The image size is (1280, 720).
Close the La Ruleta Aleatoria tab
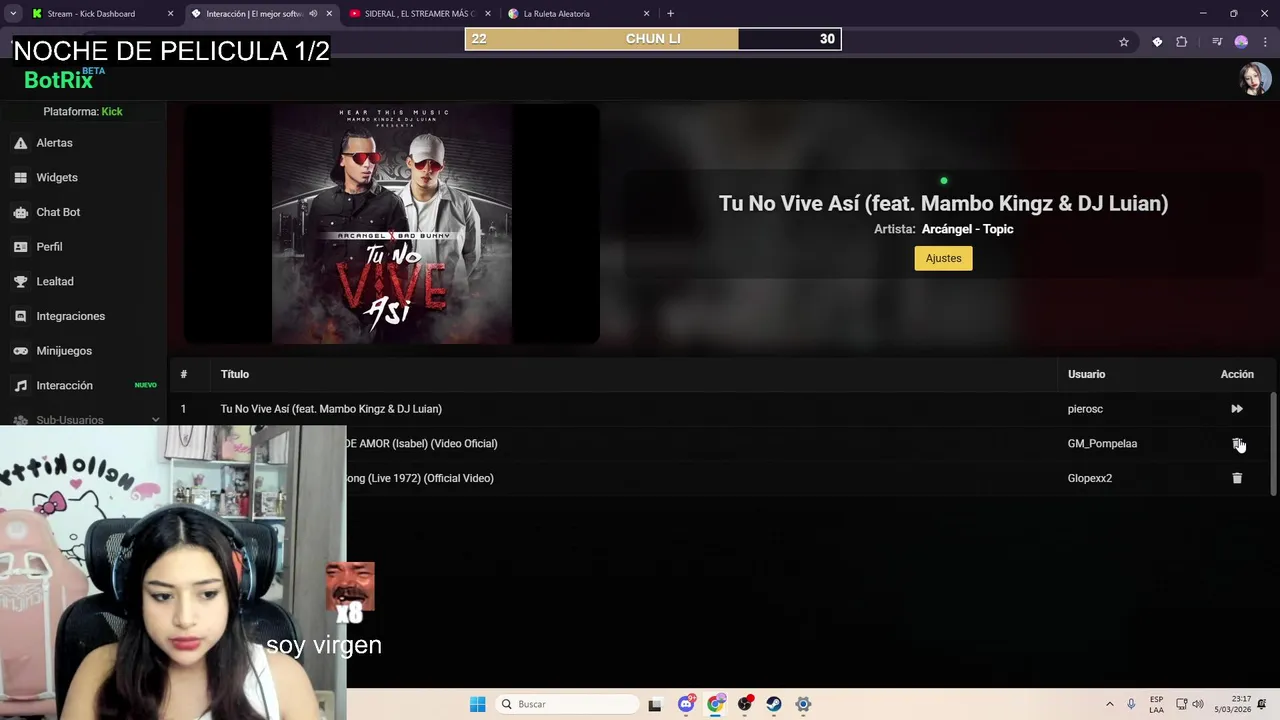(646, 14)
